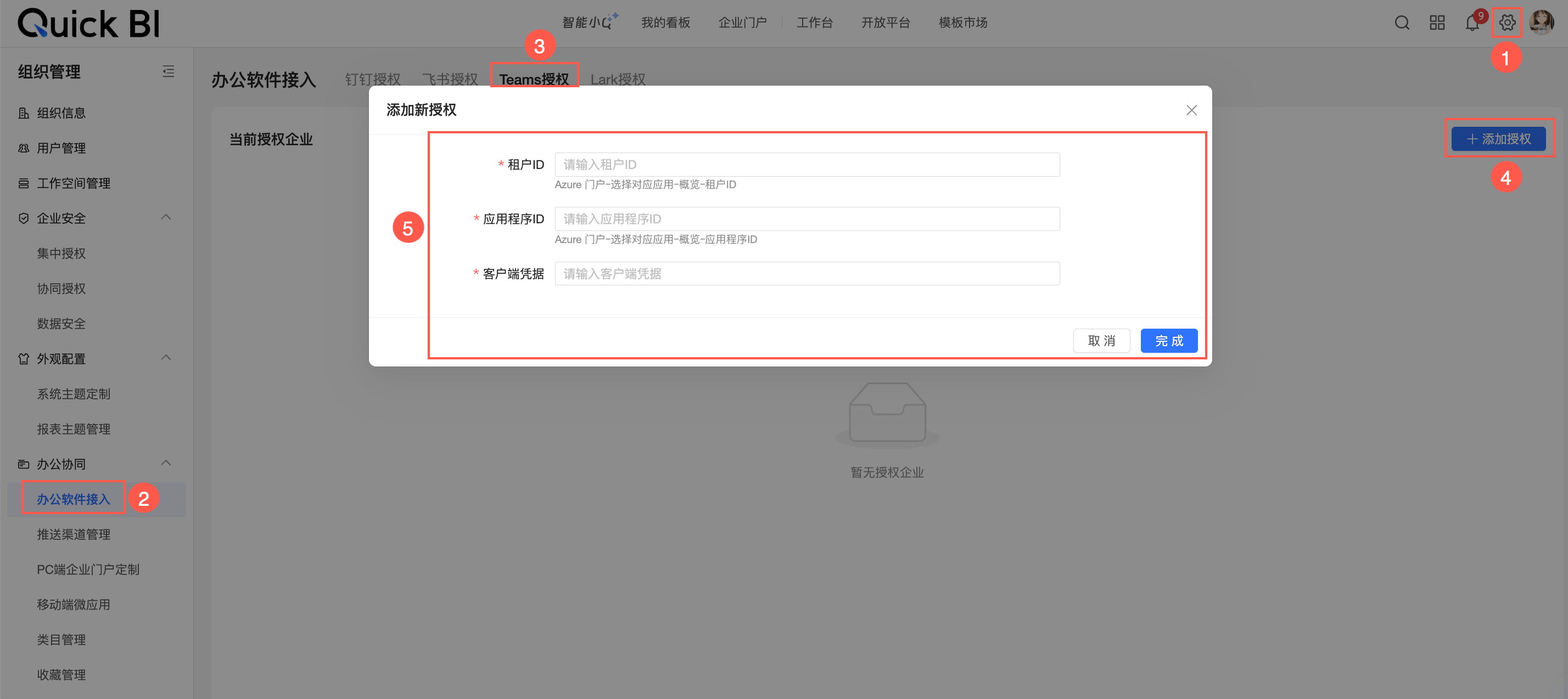Collapse the 企业安全 section
This screenshot has height=699, width=1568.
click(x=166, y=218)
